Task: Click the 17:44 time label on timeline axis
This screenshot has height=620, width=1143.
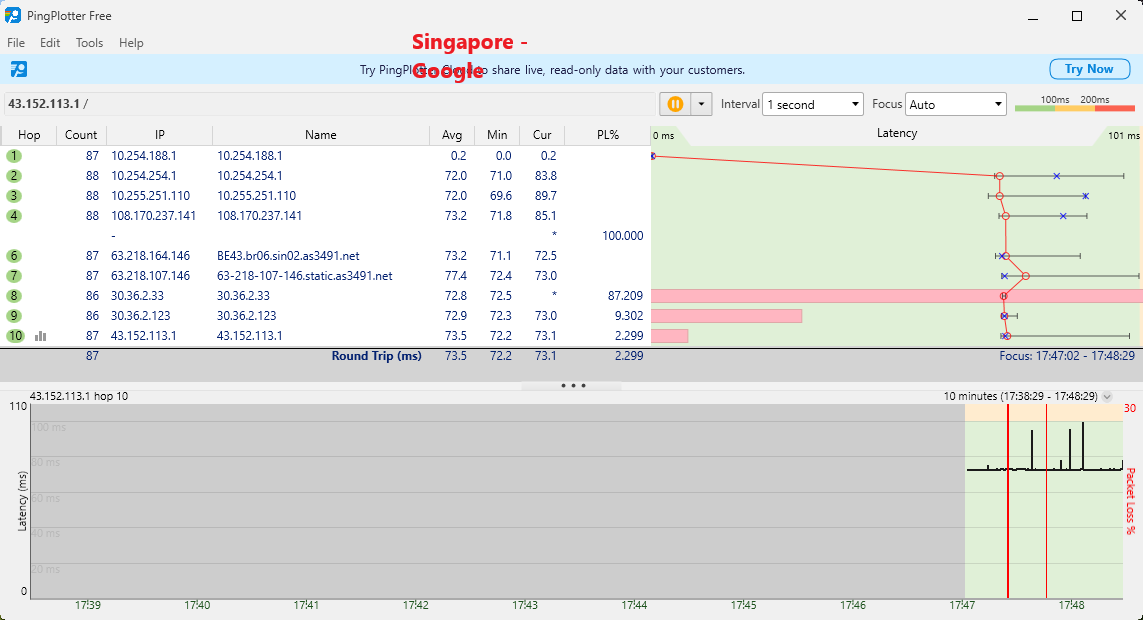Action: (x=634, y=605)
